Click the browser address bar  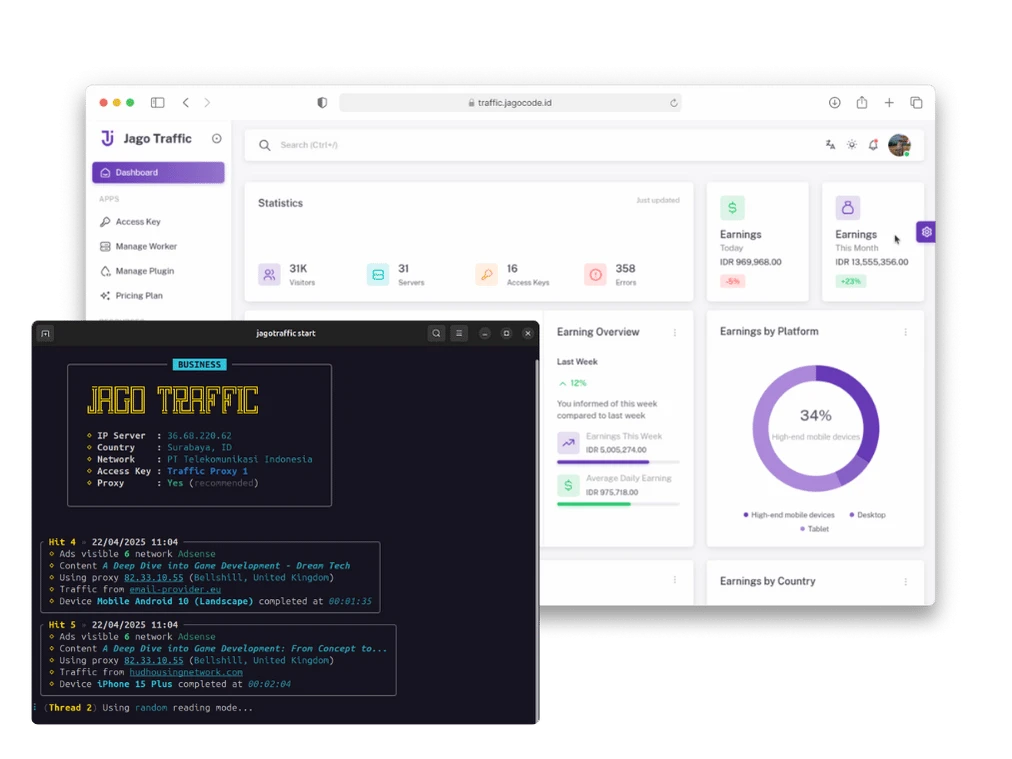509,102
